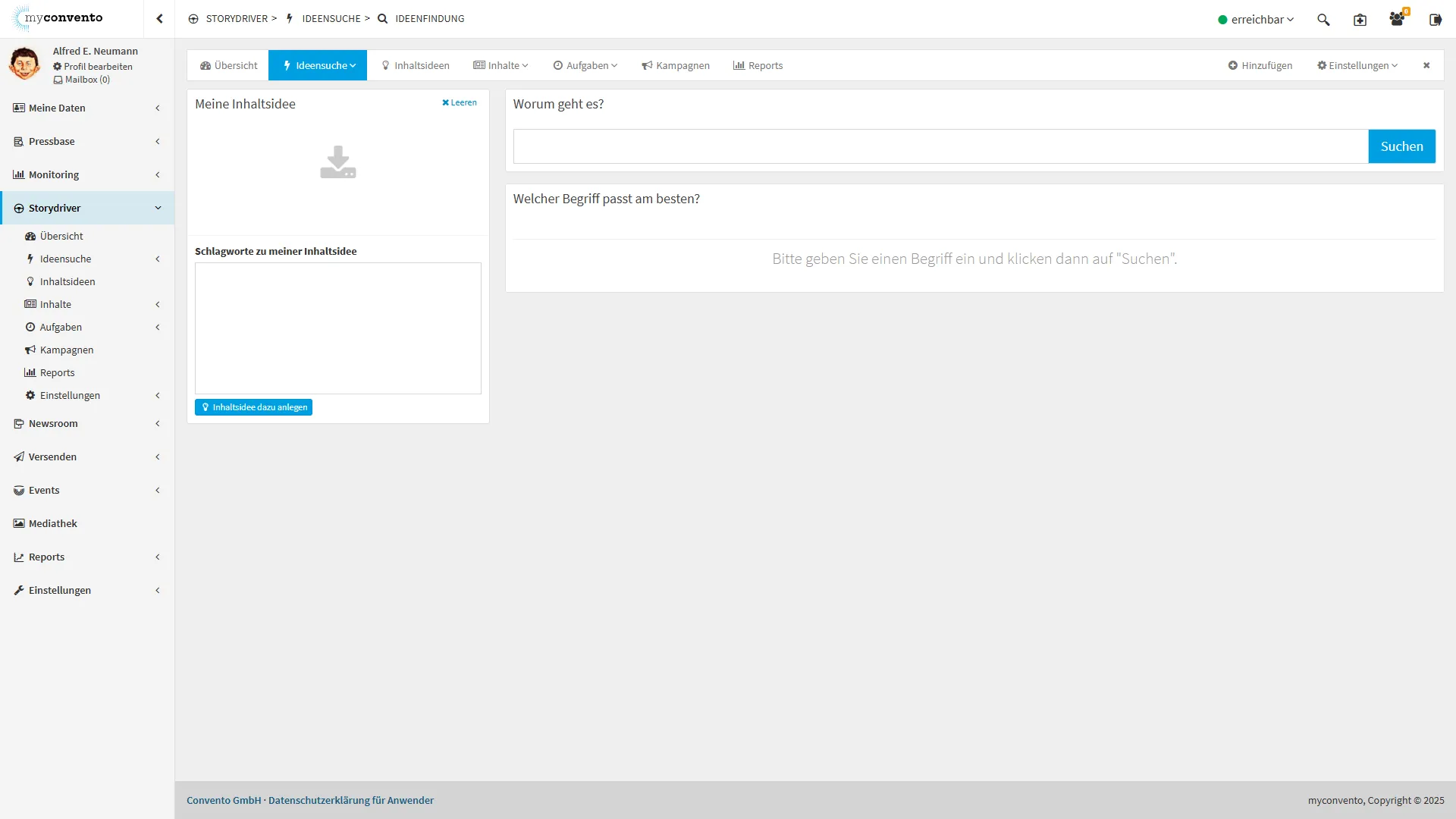1456x819 pixels.
Task: Switch to the Kampagnen tab
Action: 676,65
